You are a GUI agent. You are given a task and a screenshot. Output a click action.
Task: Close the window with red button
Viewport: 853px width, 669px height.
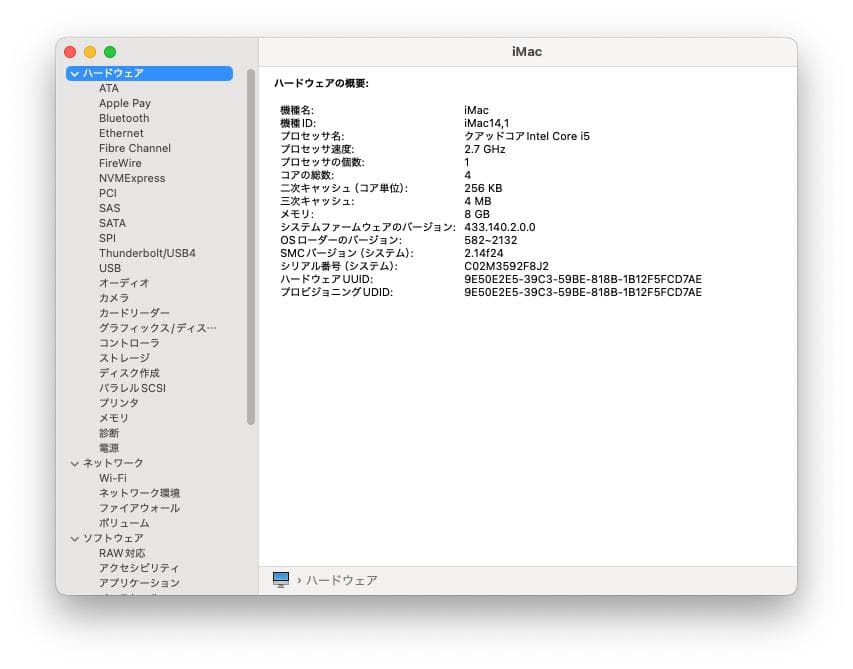point(70,52)
